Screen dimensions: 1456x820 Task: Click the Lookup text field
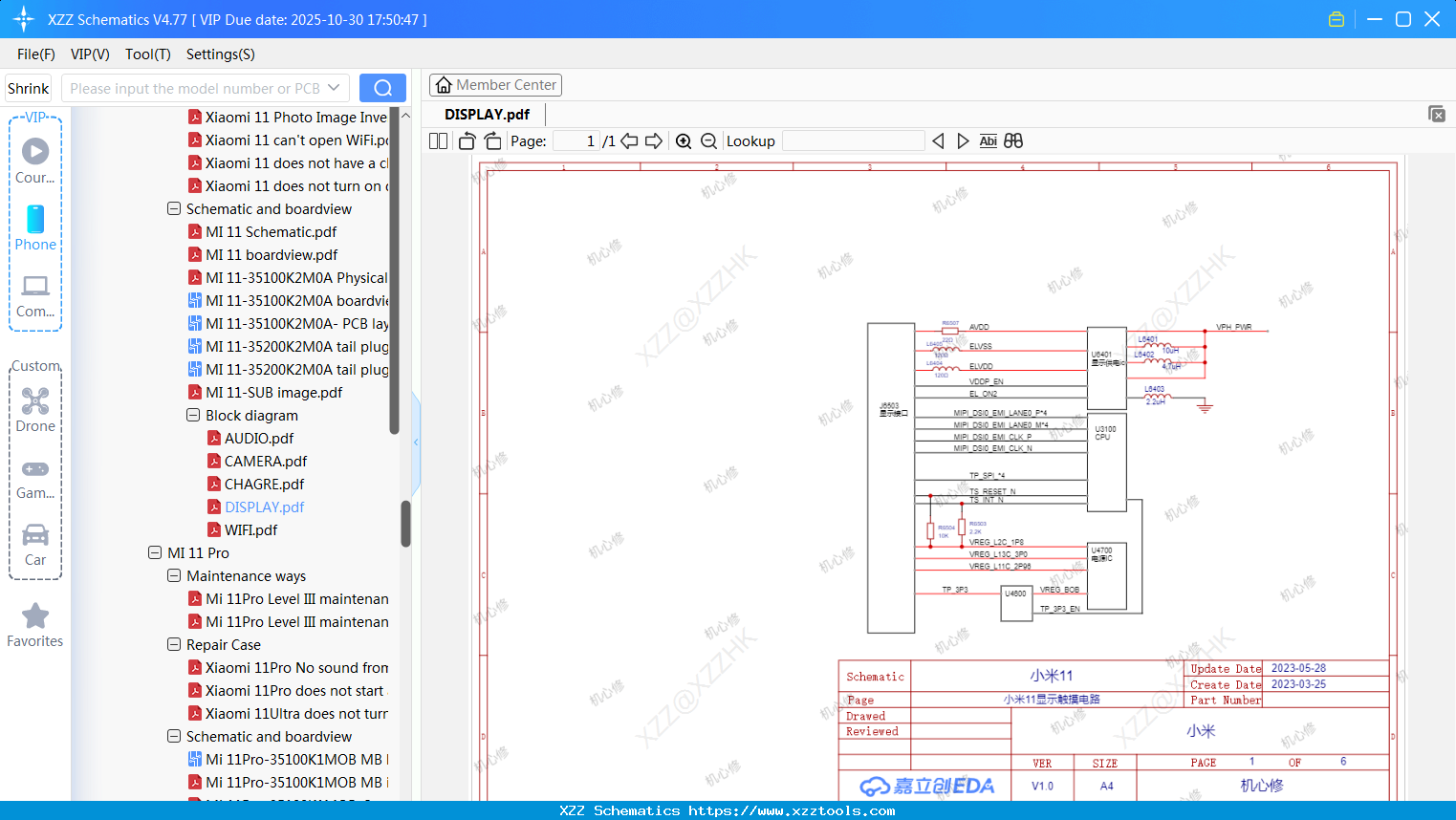[x=853, y=141]
